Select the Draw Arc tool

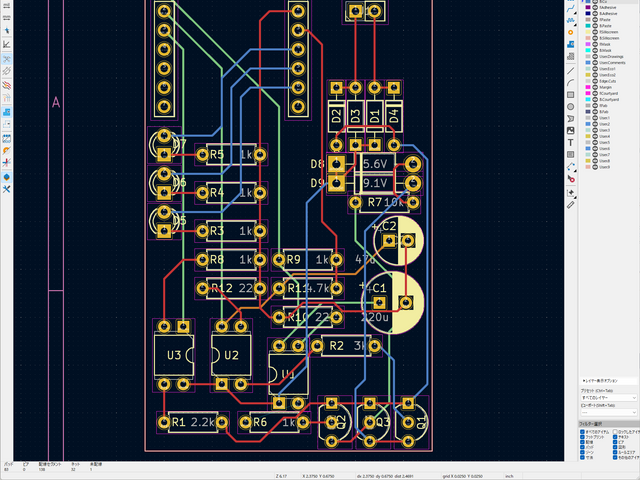tap(570, 82)
